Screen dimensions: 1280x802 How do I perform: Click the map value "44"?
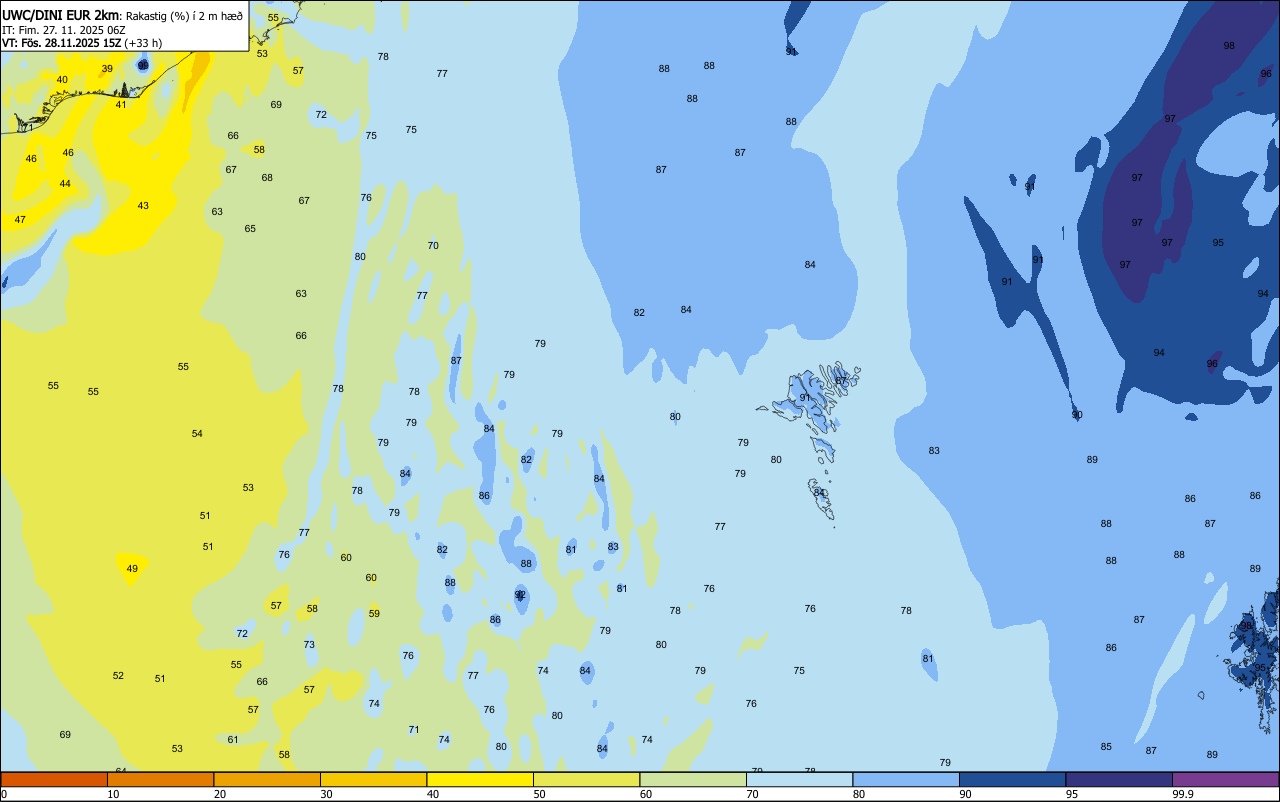click(65, 184)
